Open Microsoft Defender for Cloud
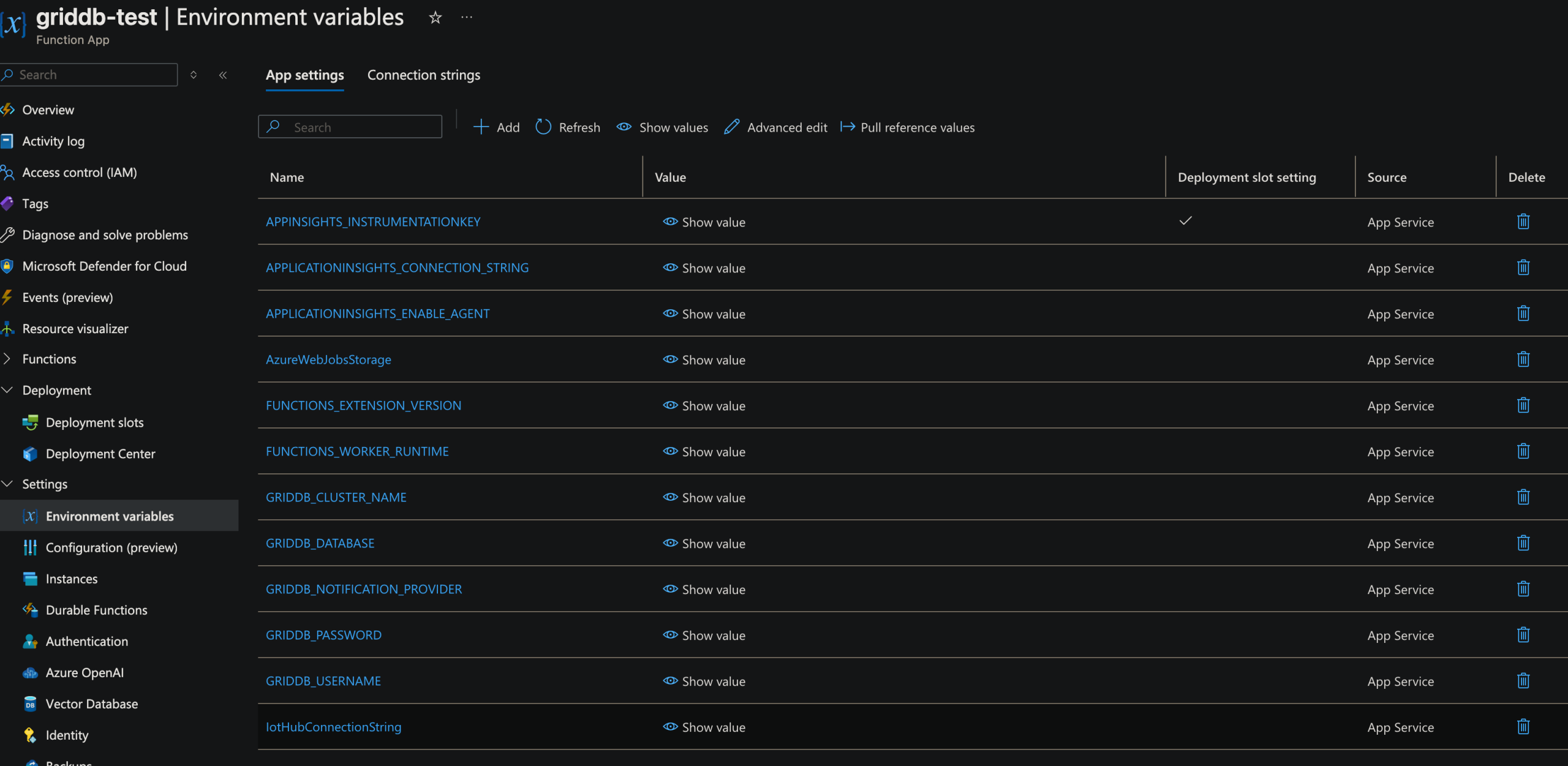1568x766 pixels. tap(104, 266)
